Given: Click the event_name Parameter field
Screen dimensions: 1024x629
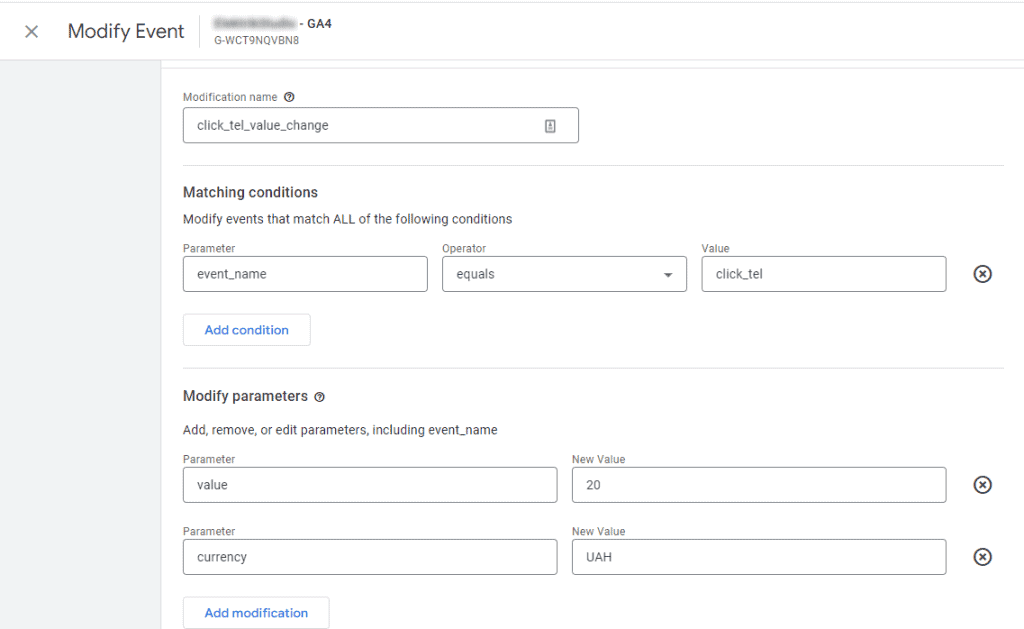Looking at the screenshot, I should (x=305, y=273).
